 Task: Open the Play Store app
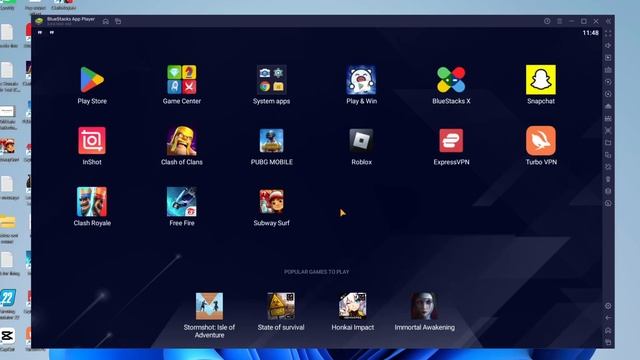(x=92, y=80)
